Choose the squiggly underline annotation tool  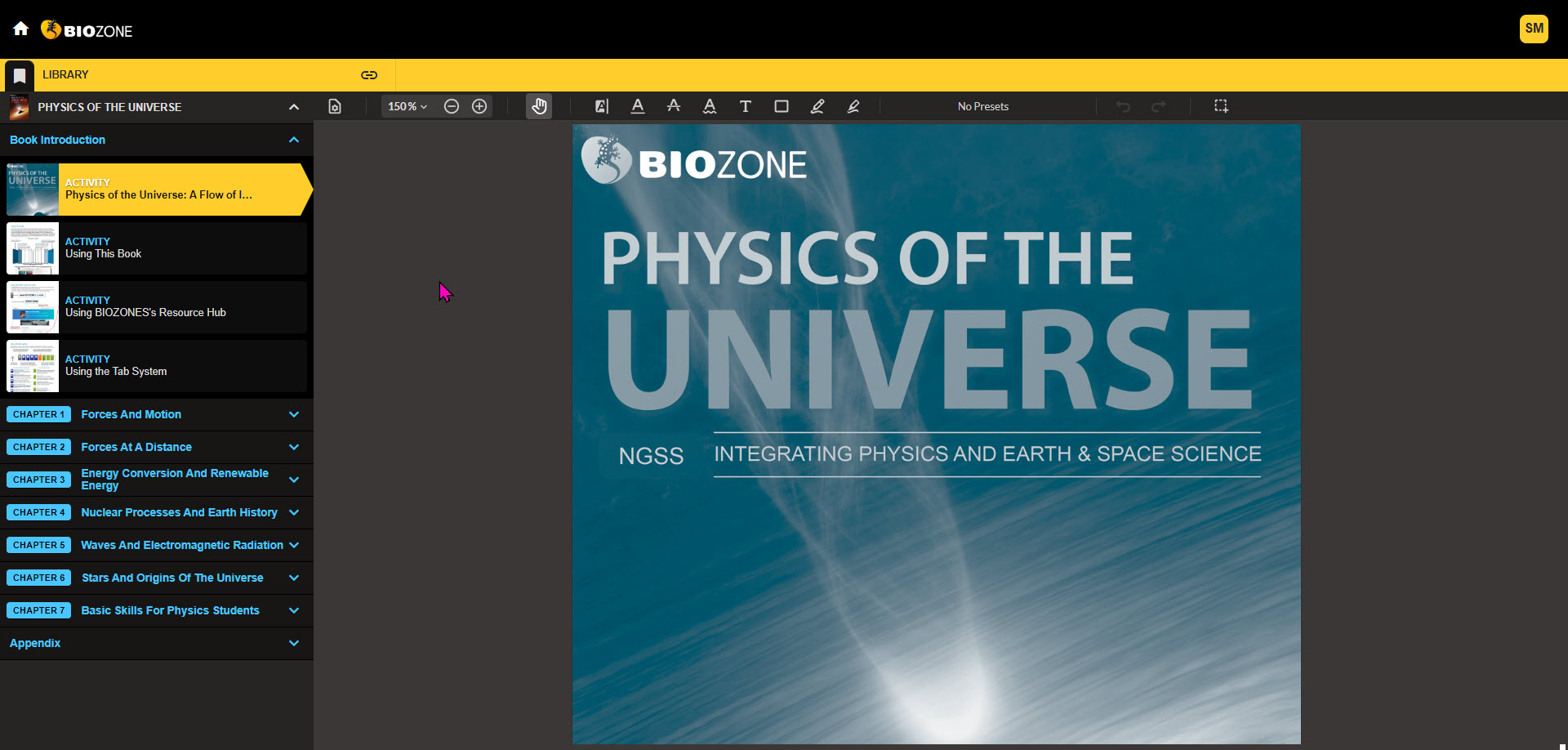710,106
